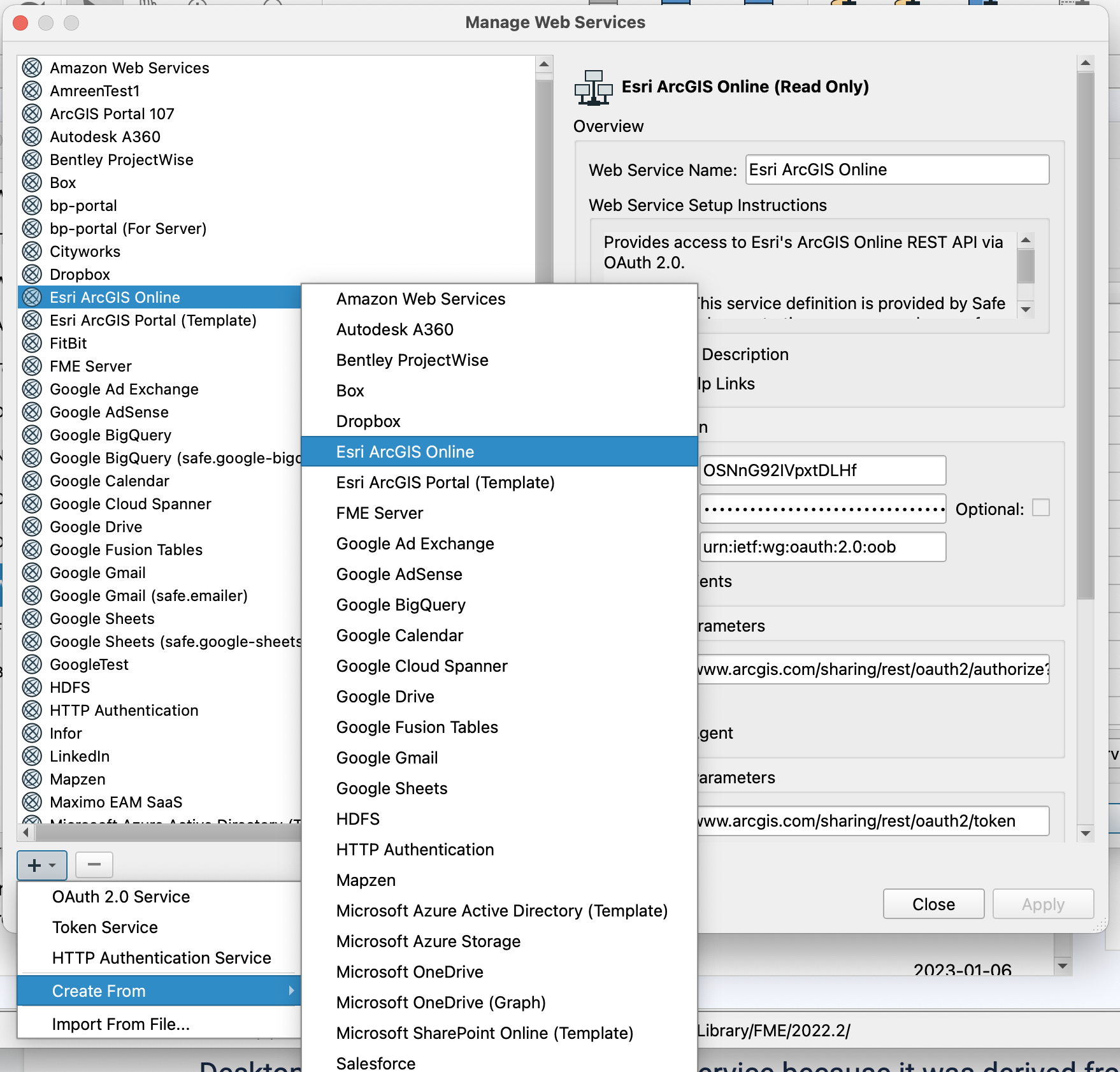Screen dimensions: 1120x1072
Task: Select FME Server from the submenu
Action: pyautogui.click(x=499, y=513)
